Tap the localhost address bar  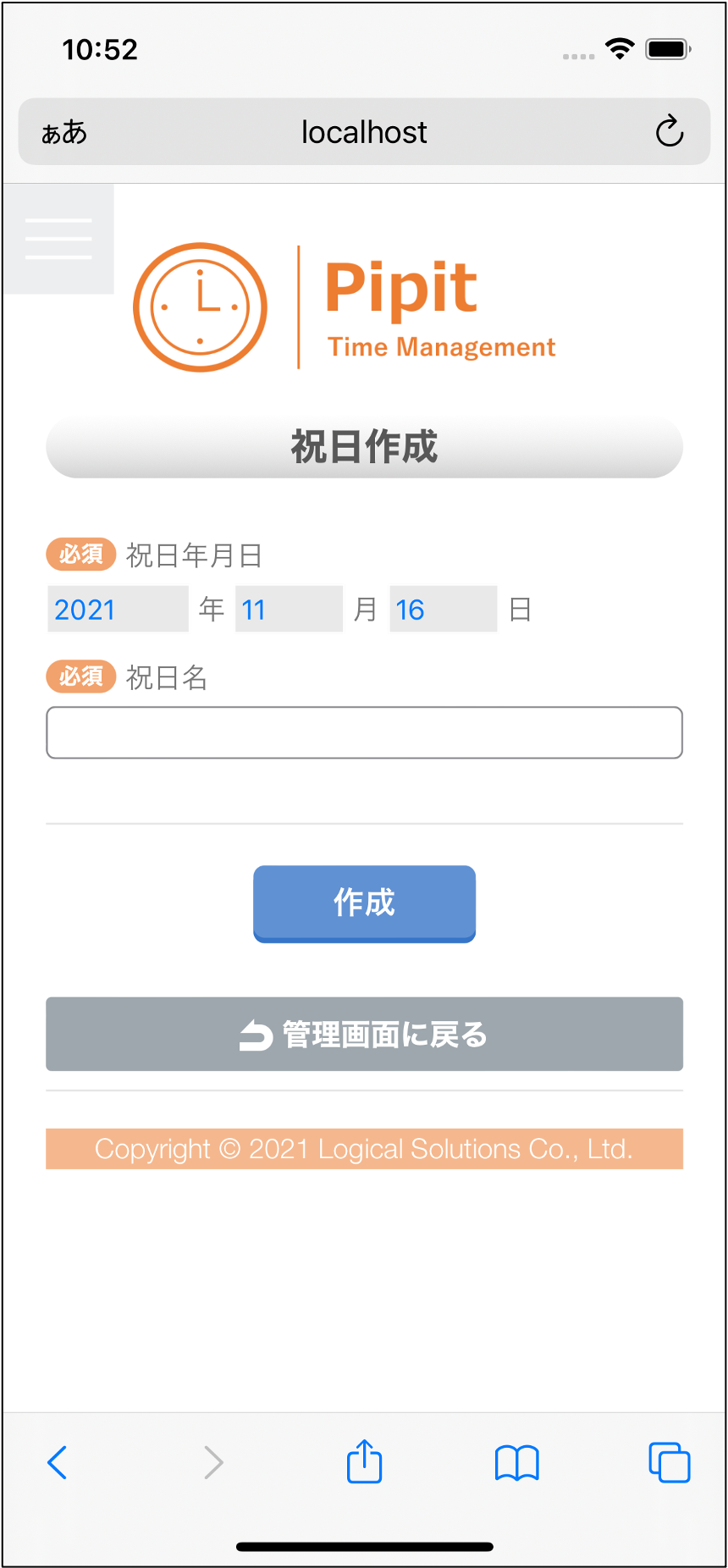[364, 132]
